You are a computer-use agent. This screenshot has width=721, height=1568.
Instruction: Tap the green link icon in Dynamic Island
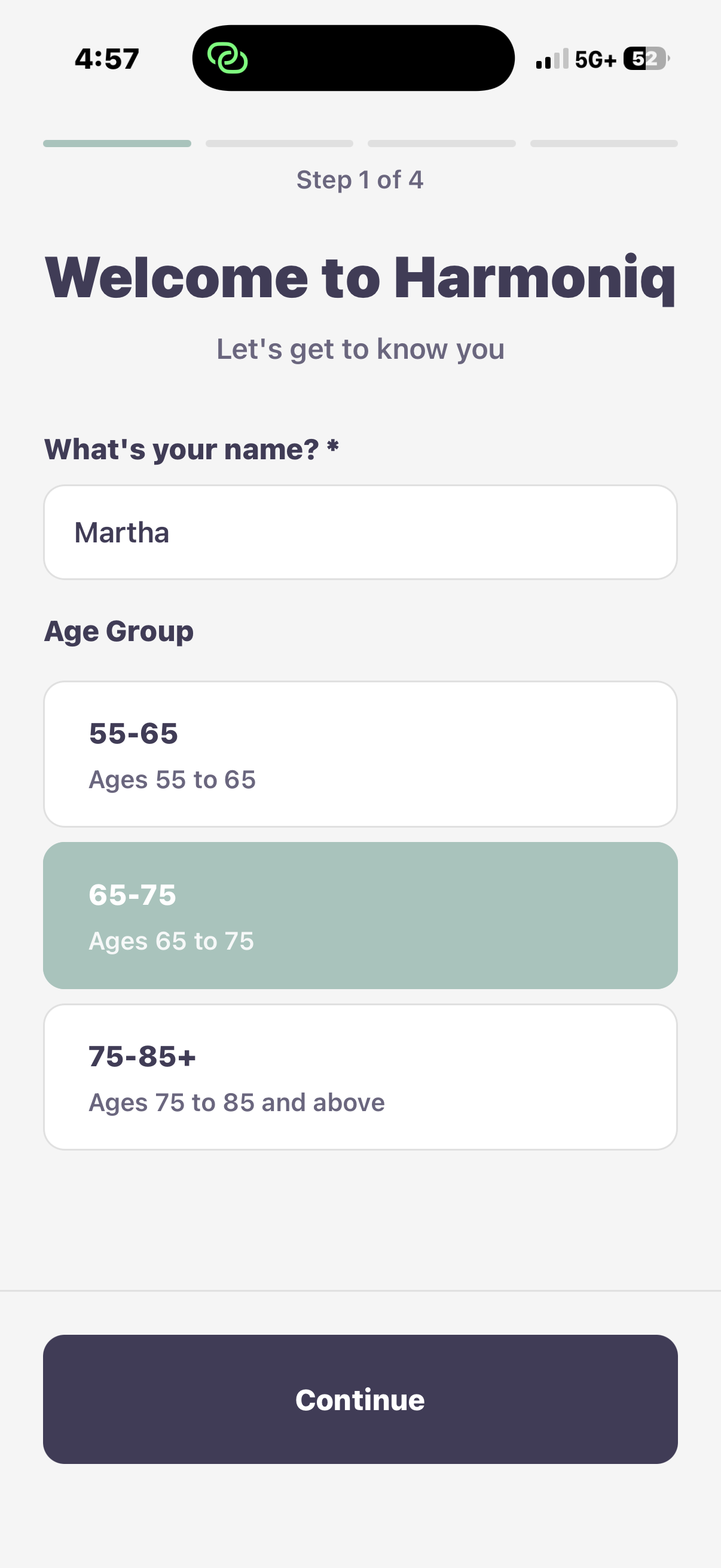(x=228, y=59)
